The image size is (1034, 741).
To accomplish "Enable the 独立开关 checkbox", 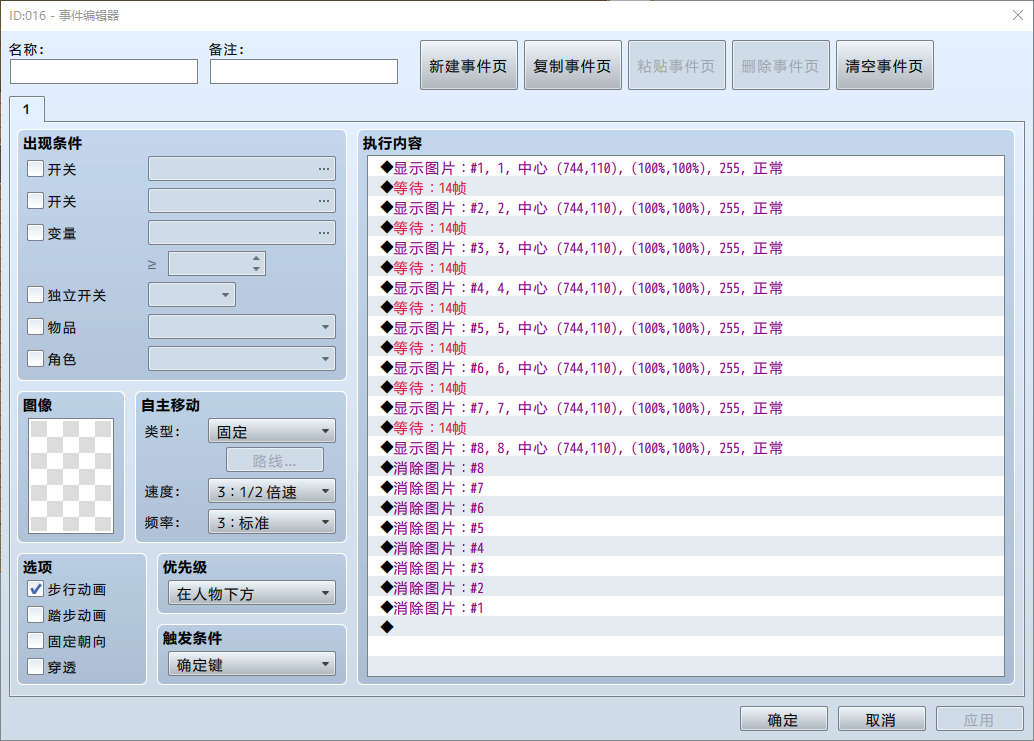I will pos(36,295).
